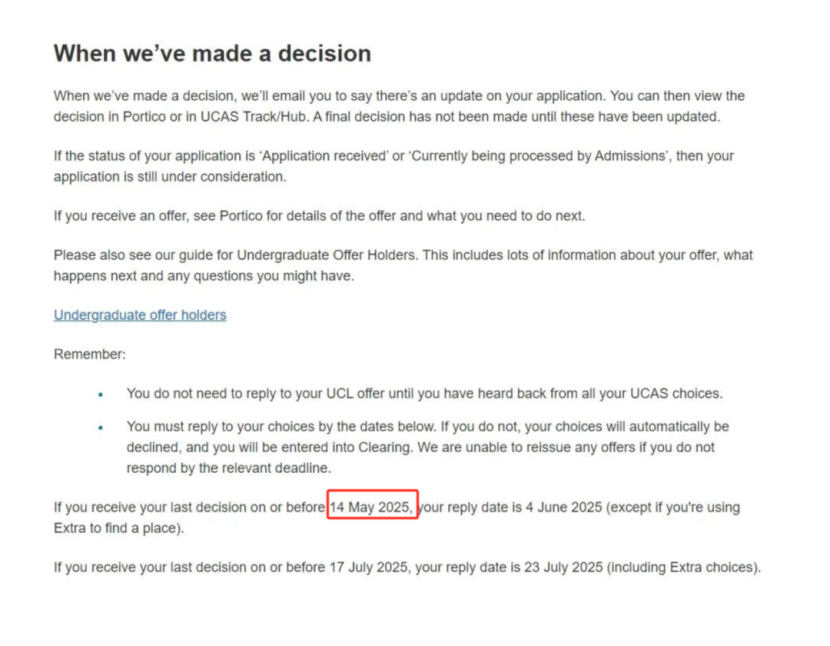Open the Undergraduate offer holders link
The width and height of the screenshot is (830, 646).
click(140, 315)
